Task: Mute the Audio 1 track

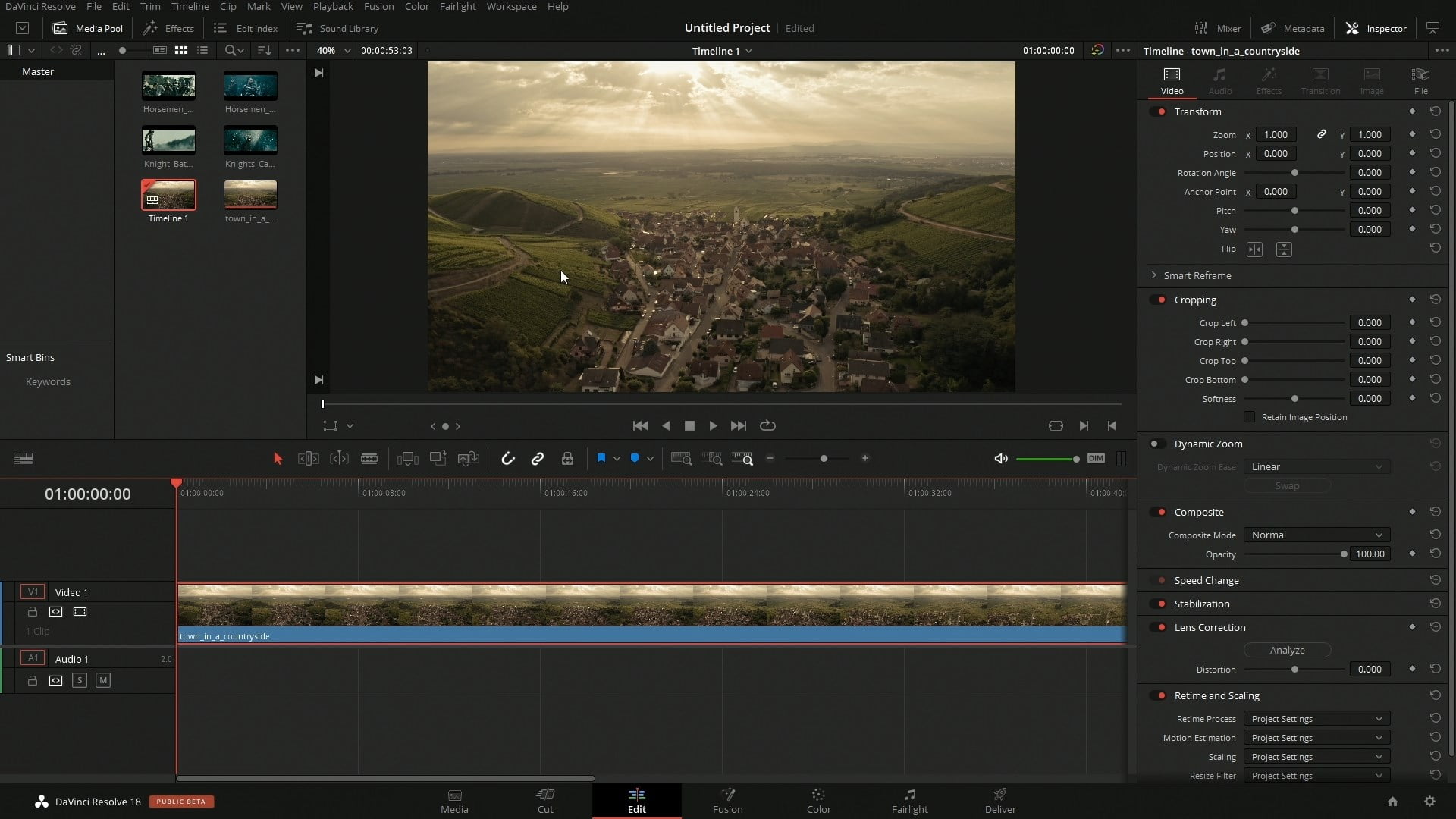Action: click(103, 680)
